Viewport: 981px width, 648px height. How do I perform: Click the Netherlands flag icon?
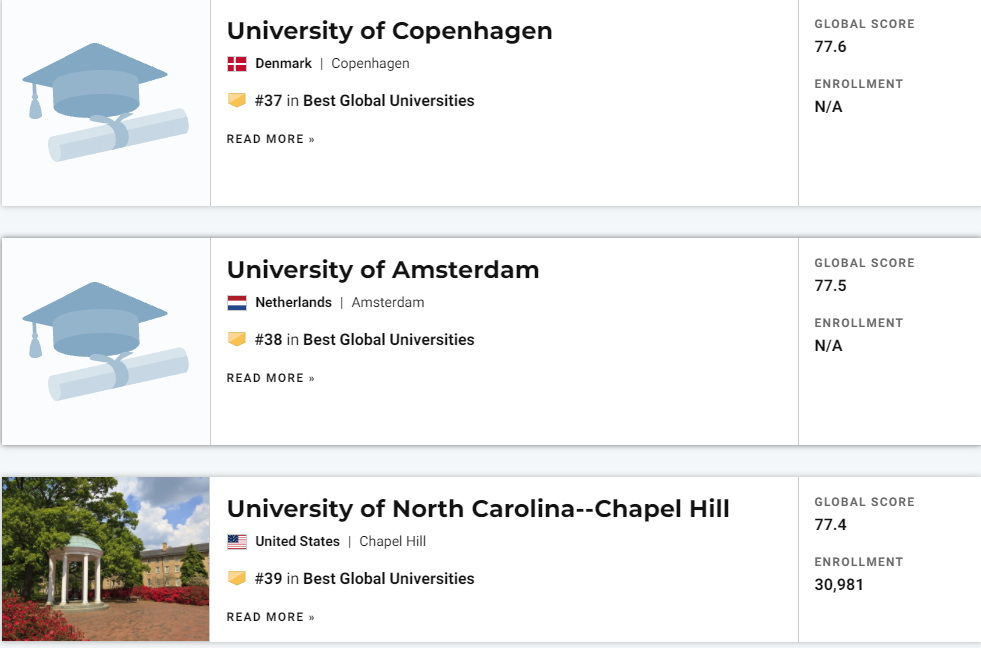[x=237, y=303]
